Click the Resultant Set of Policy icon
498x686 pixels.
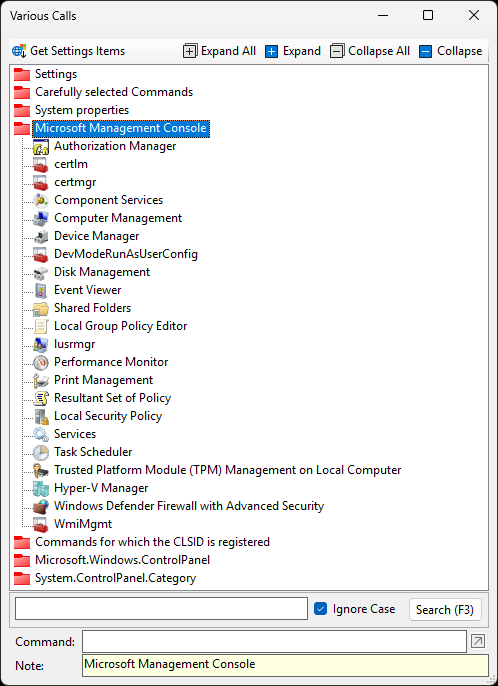[41, 398]
